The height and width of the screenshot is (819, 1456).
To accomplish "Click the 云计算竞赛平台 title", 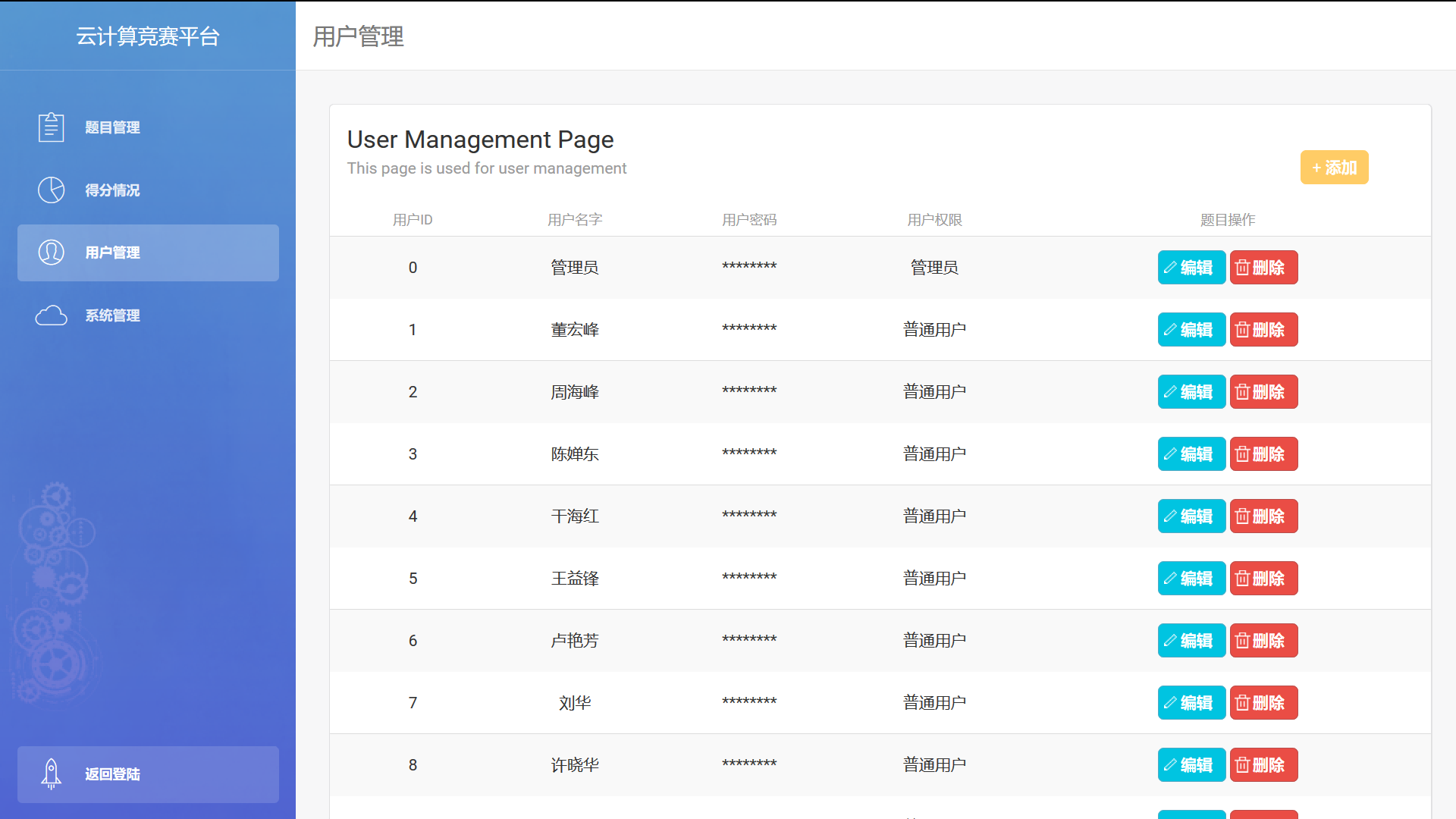I will point(148,36).
